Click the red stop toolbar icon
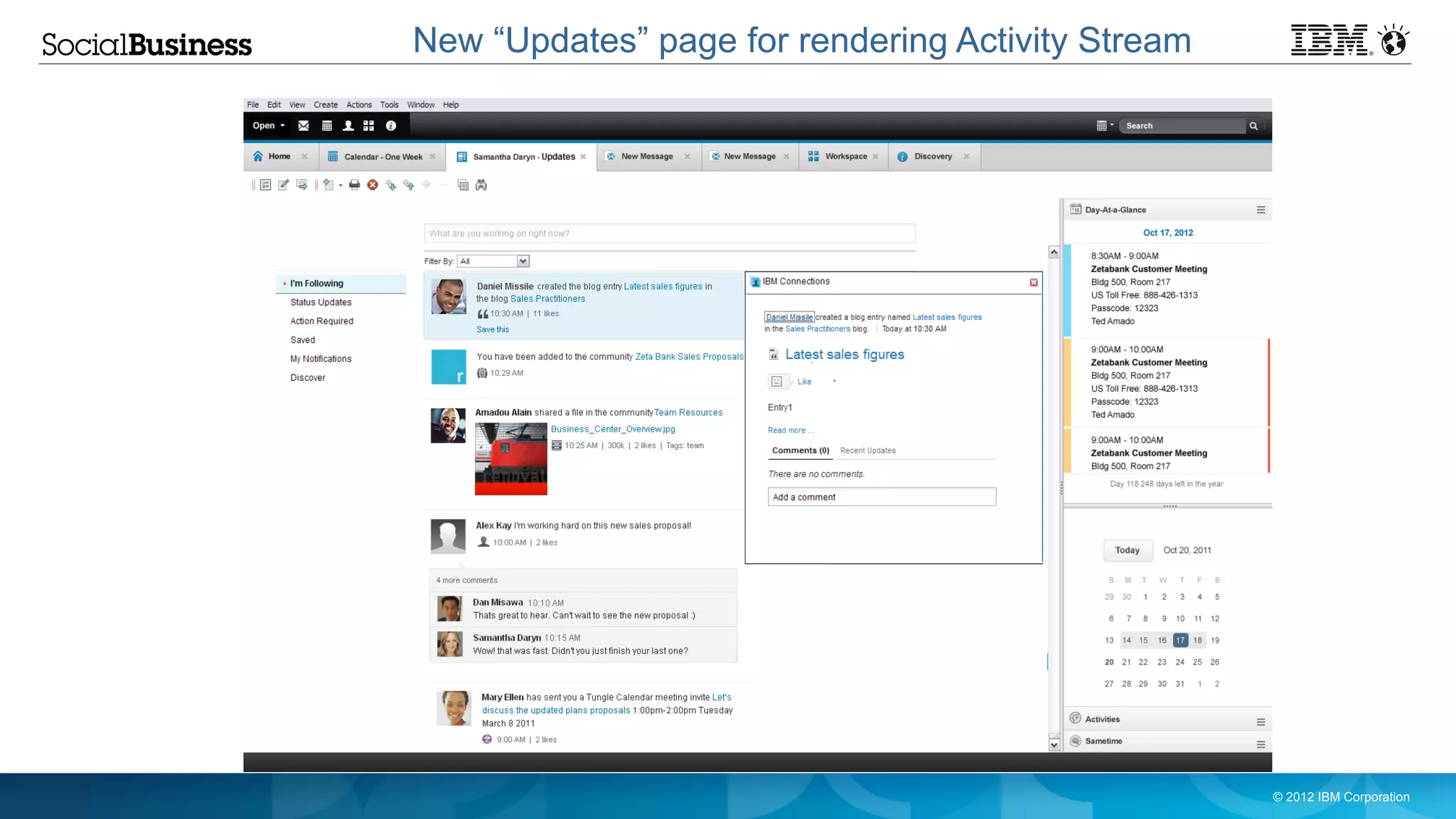 point(373,185)
